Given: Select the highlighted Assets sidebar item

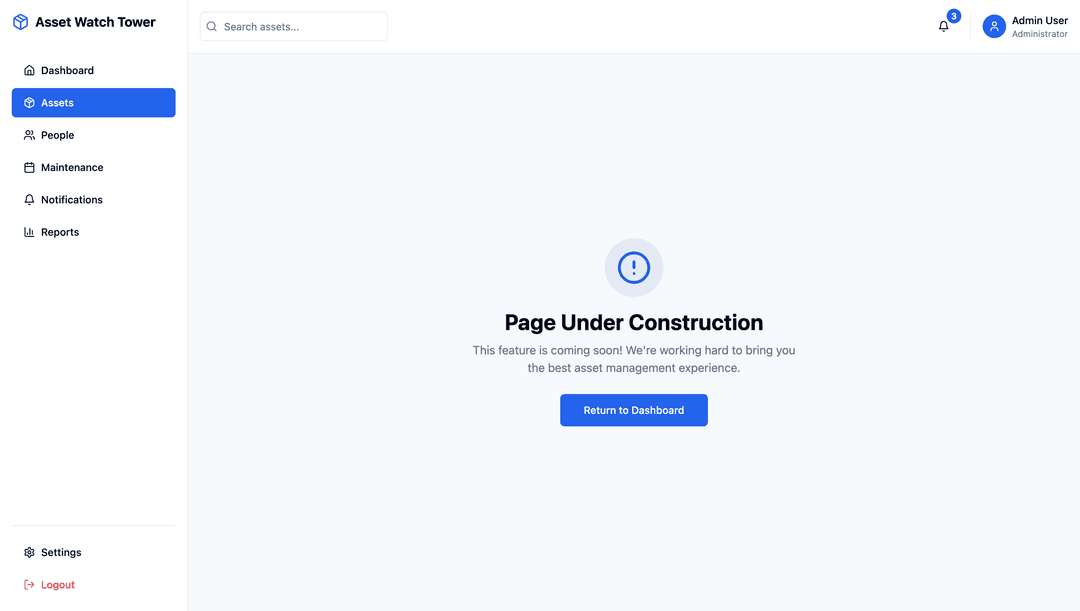Looking at the screenshot, I should coord(93,103).
